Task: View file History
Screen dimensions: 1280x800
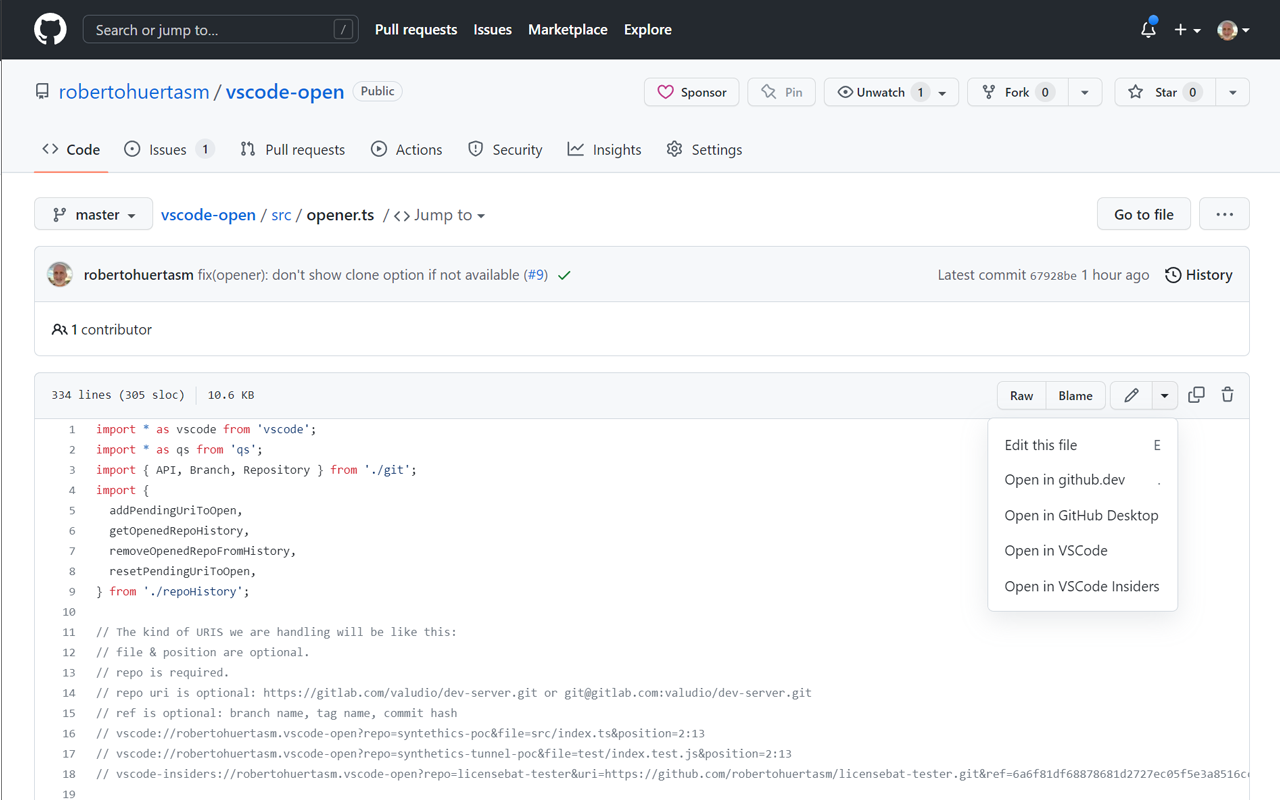Action: [1199, 275]
